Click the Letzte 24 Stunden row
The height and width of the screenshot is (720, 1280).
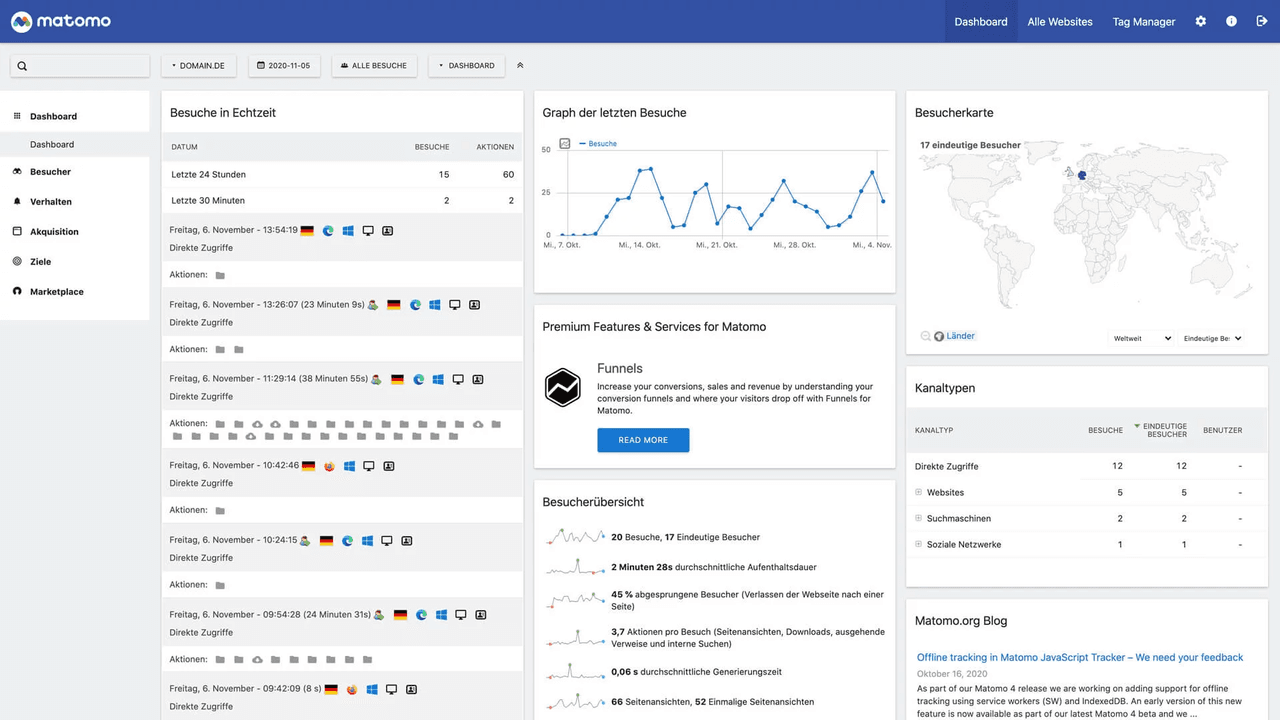click(x=342, y=174)
